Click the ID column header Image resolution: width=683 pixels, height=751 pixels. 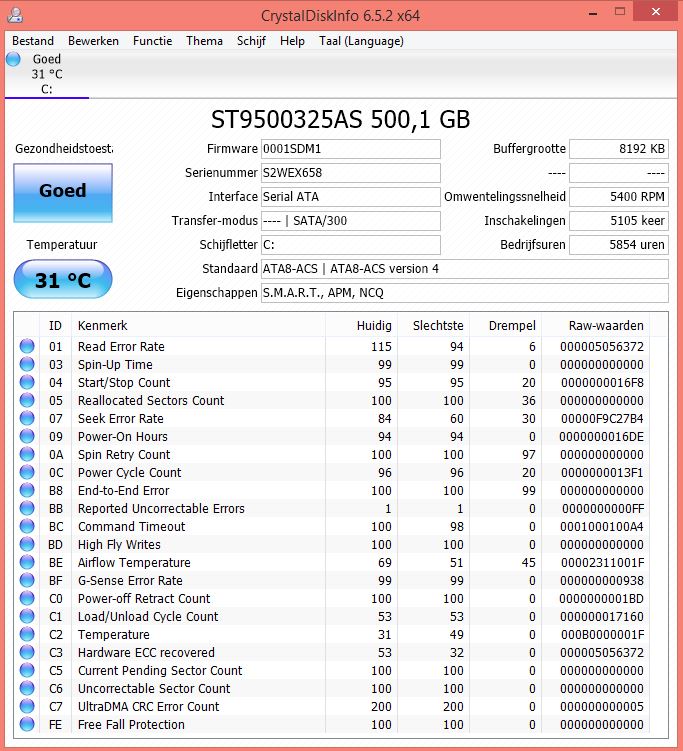click(x=55, y=326)
